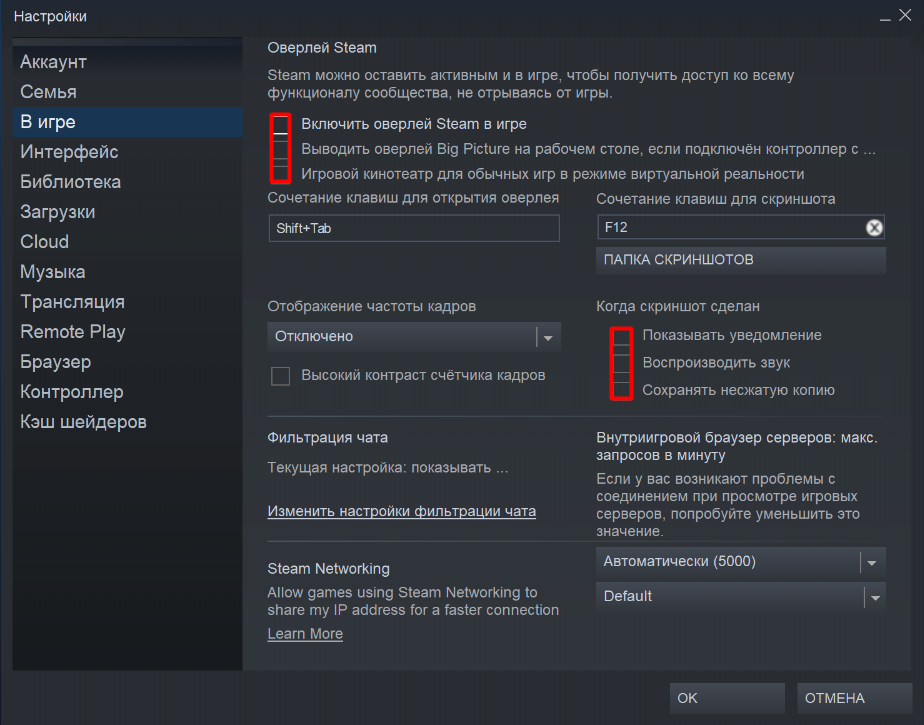924x725 pixels.
Task: Open the 'Default' Steam Networking dropdown
Action: click(740, 597)
